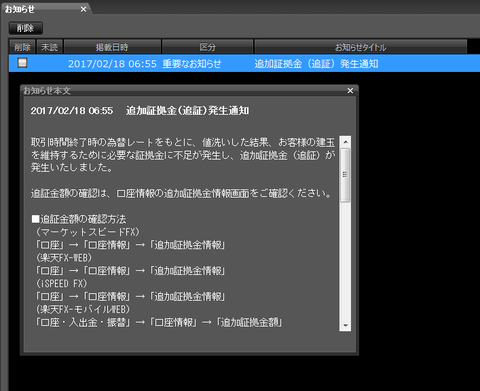Sort by the 未読 column header
Image resolution: width=480 pixels, height=391 pixels.
pos(49,47)
